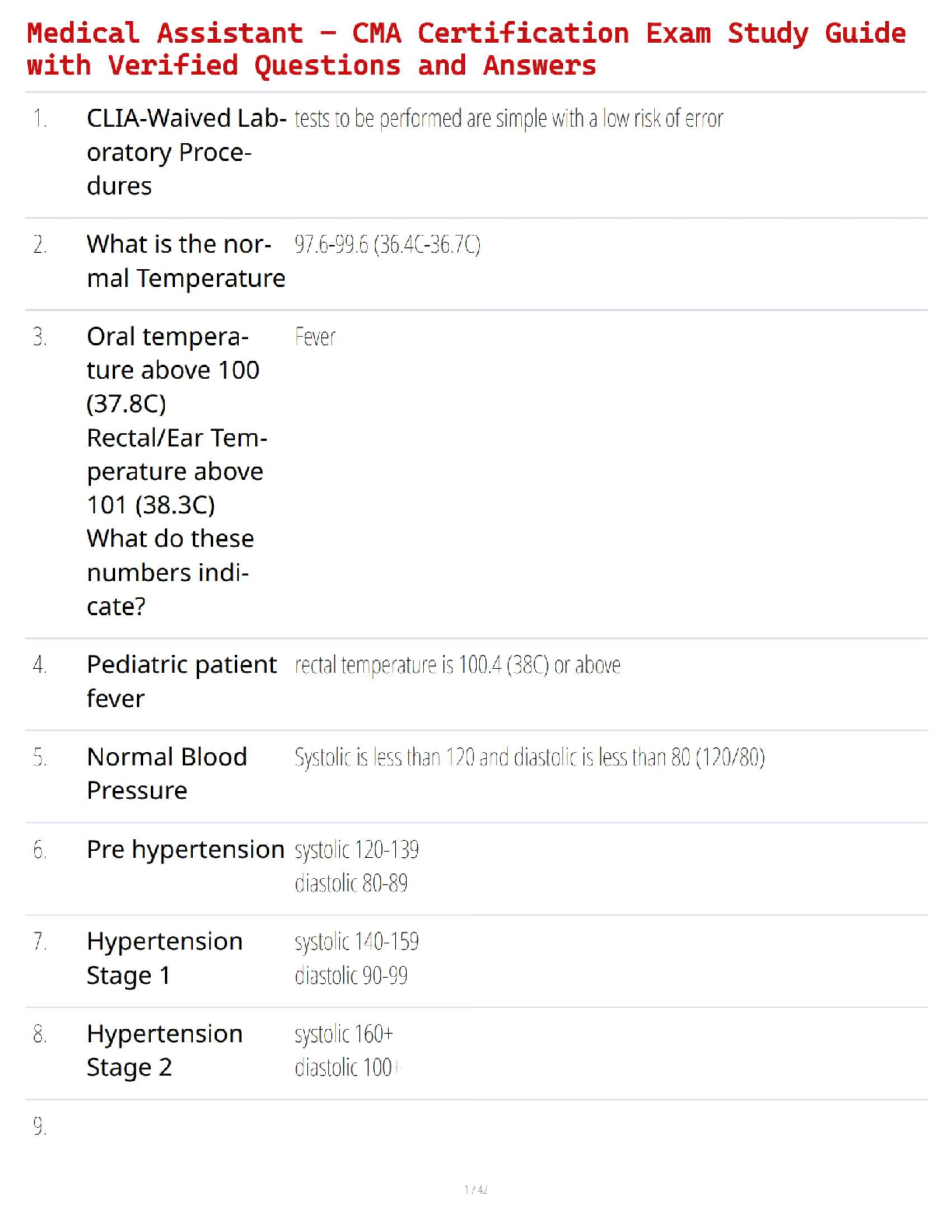Click the "Hypertension Stage 1" term
952x1232 pixels.
[x=164, y=957]
